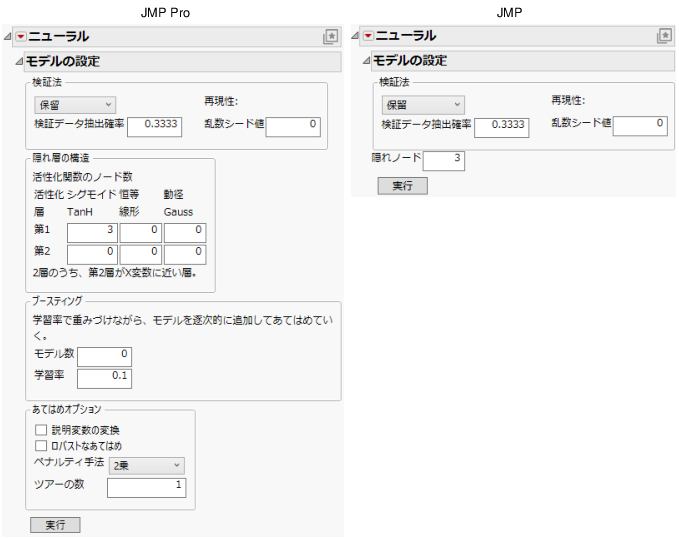Click 第1 layer 線形 node count field
This screenshot has height=539, width=679.
[x=141, y=232]
